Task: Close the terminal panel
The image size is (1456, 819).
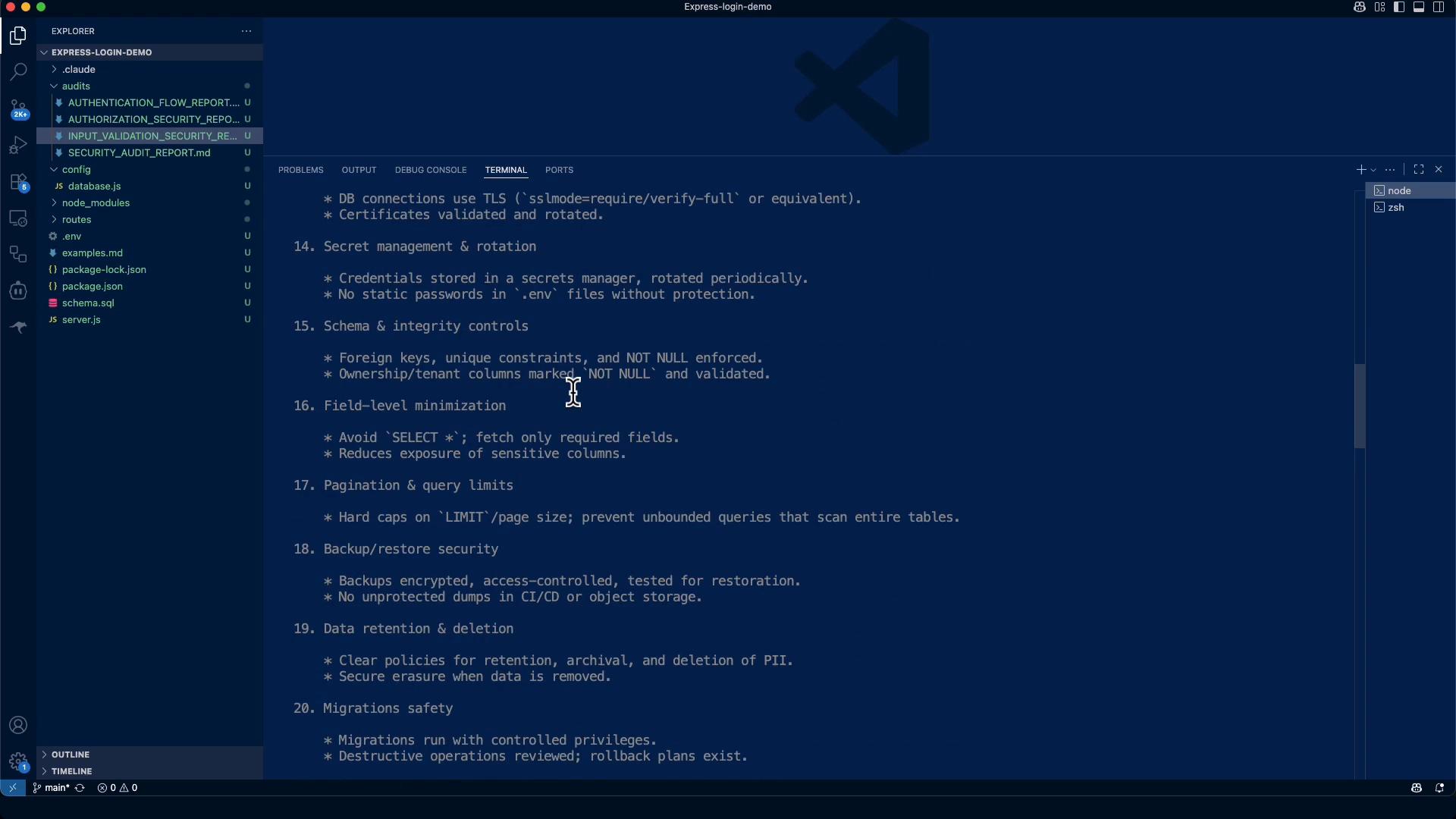Action: pos(1439,170)
